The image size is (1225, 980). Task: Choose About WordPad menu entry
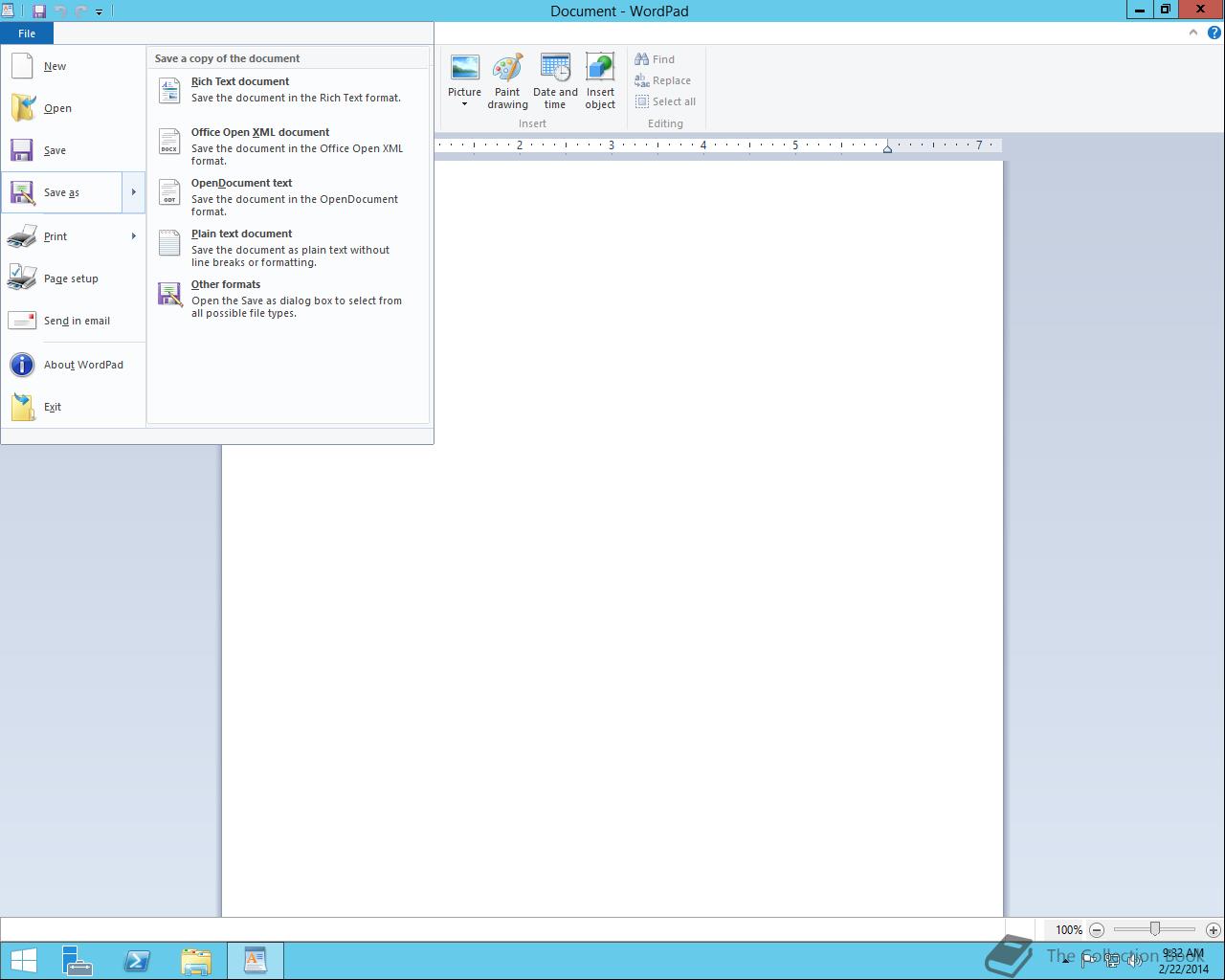click(x=73, y=365)
